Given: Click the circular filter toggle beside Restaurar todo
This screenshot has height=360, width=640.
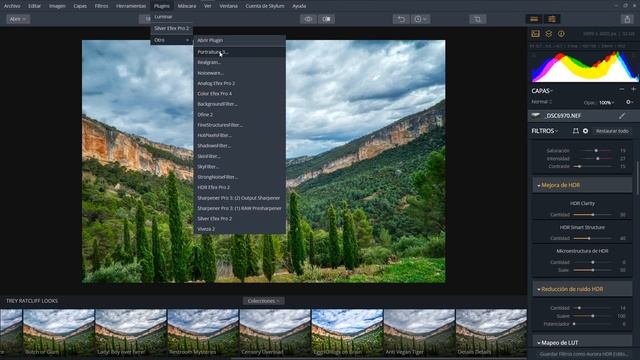Looking at the screenshot, I should click(x=585, y=131).
